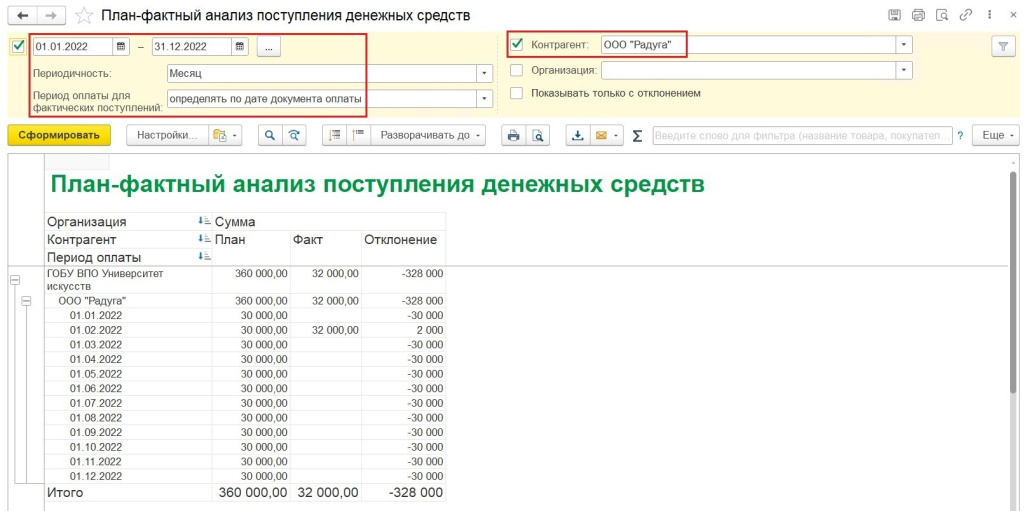Click the filter funnel icon at right
Screen dimensions: 1024x511
point(1003,46)
